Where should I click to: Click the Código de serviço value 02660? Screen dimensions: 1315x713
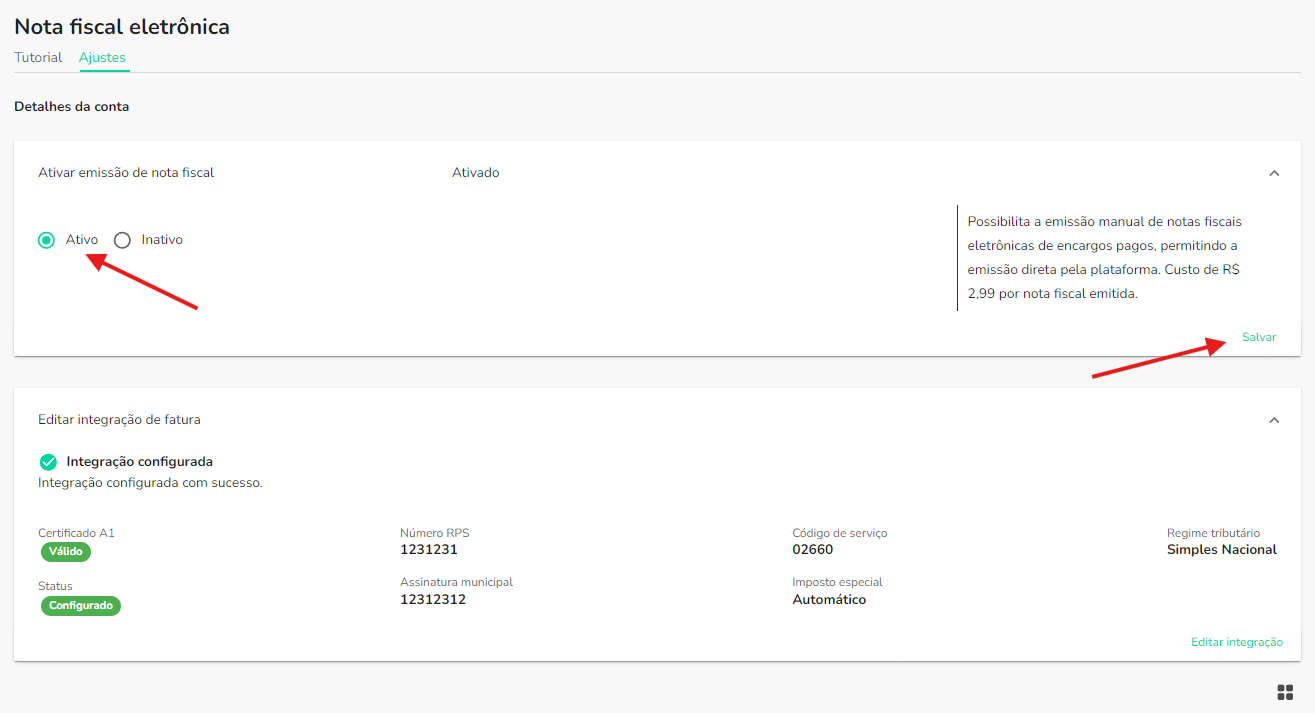coord(812,549)
